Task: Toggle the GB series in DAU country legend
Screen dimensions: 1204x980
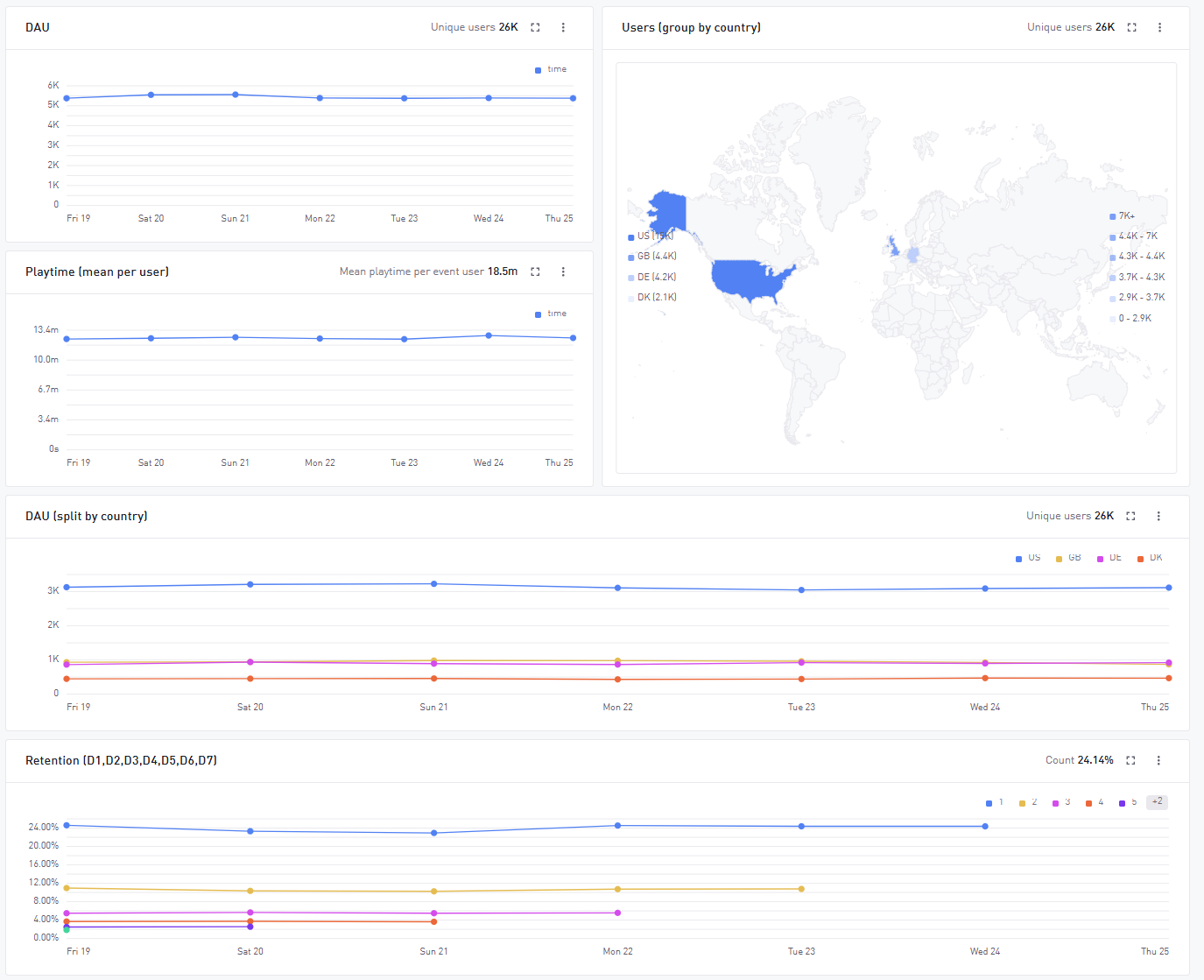Action: point(1068,558)
